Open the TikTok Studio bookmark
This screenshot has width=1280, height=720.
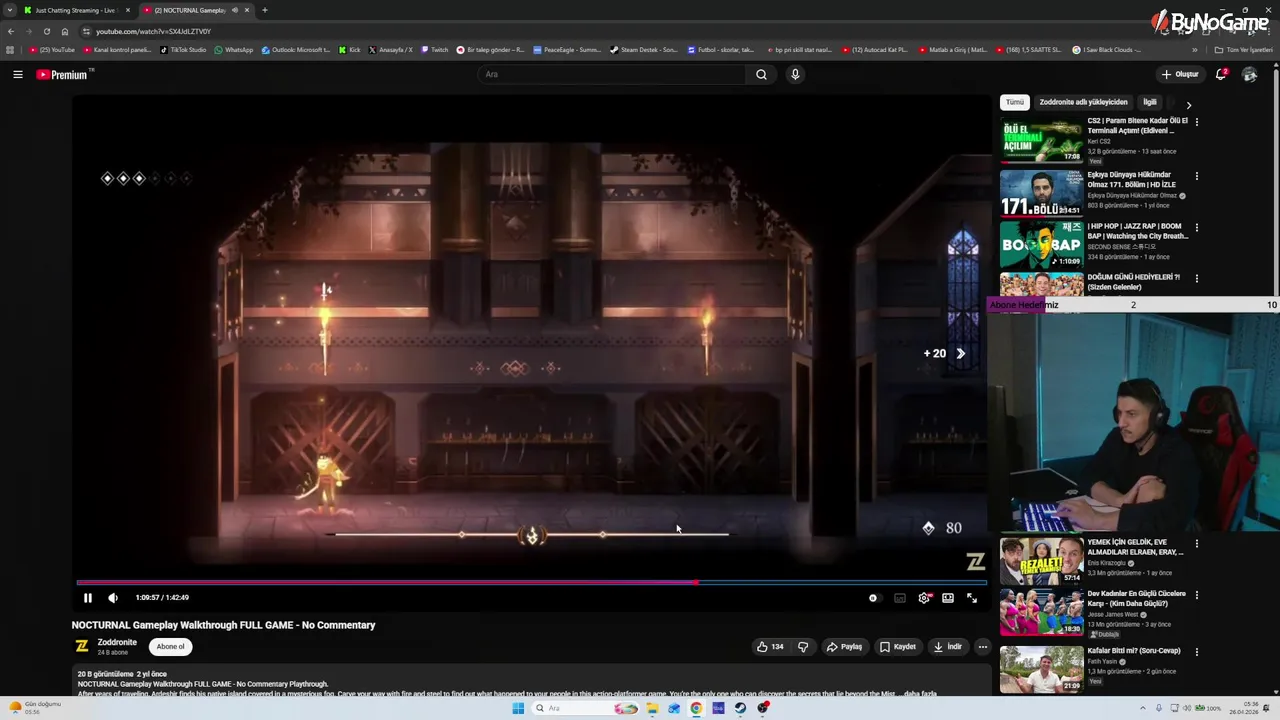point(184,49)
